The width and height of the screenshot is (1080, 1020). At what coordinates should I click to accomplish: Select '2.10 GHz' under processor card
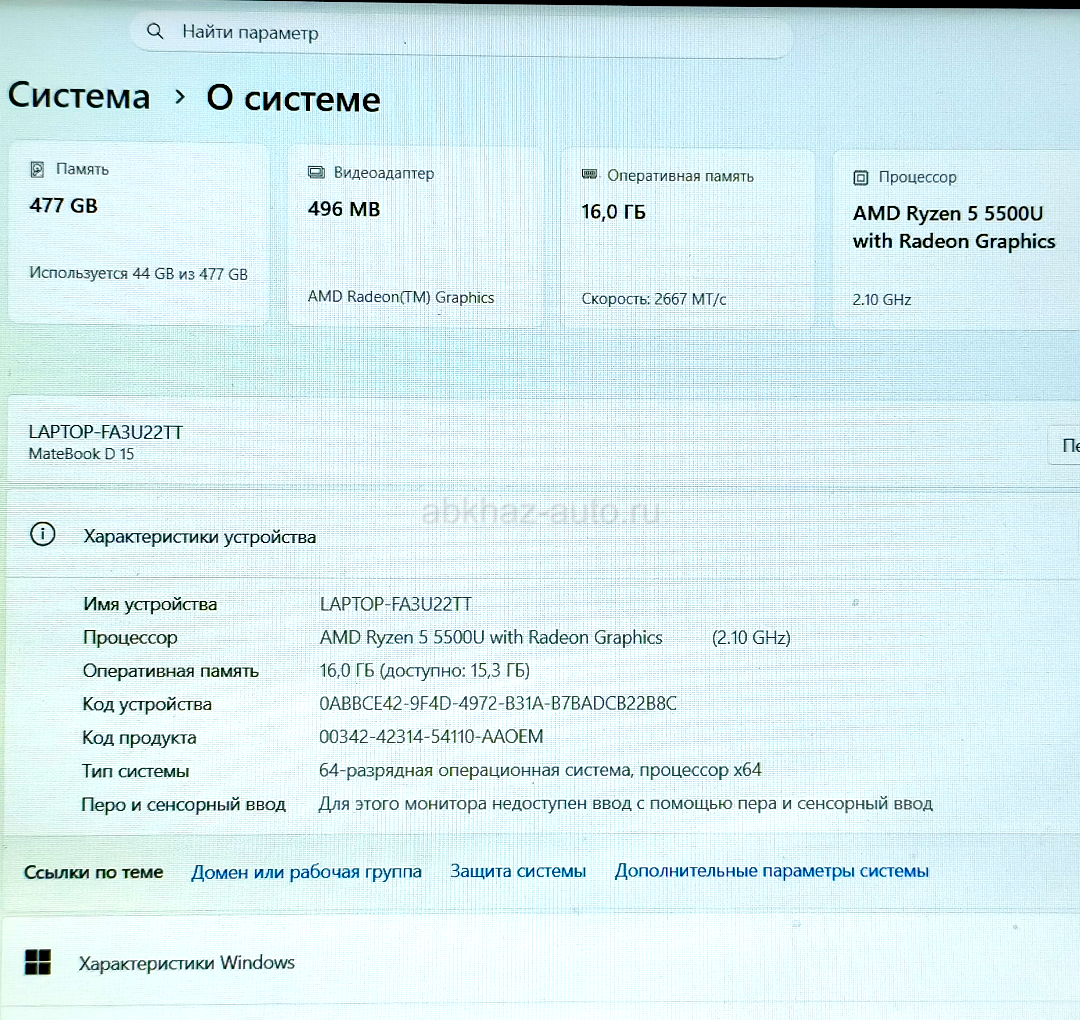pyautogui.click(x=882, y=300)
